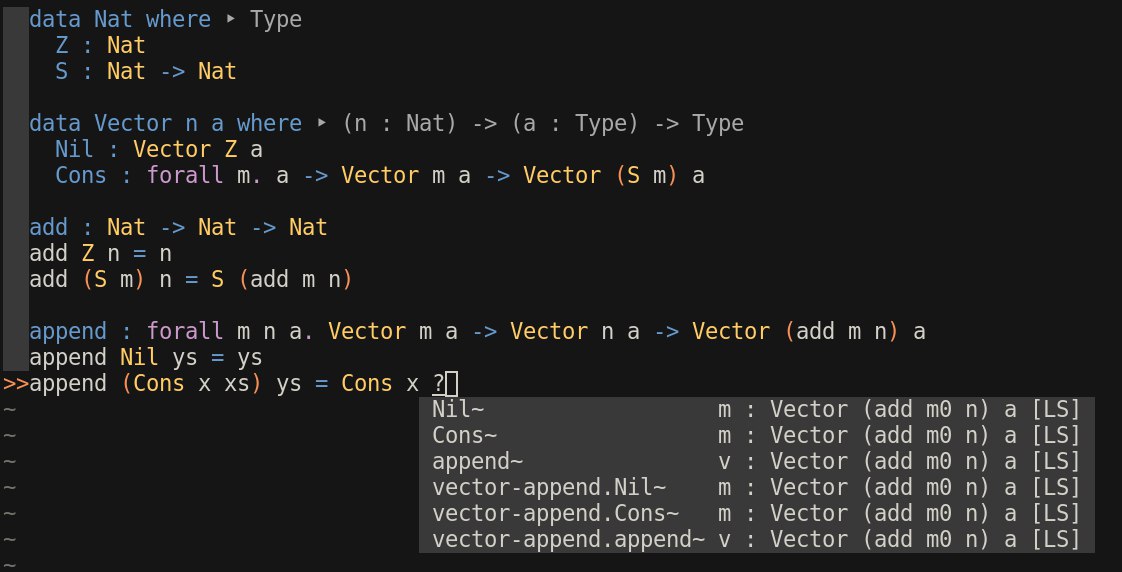The image size is (1122, 572).
Task: Click the >> sign marker in gutter
Action: click(15, 384)
